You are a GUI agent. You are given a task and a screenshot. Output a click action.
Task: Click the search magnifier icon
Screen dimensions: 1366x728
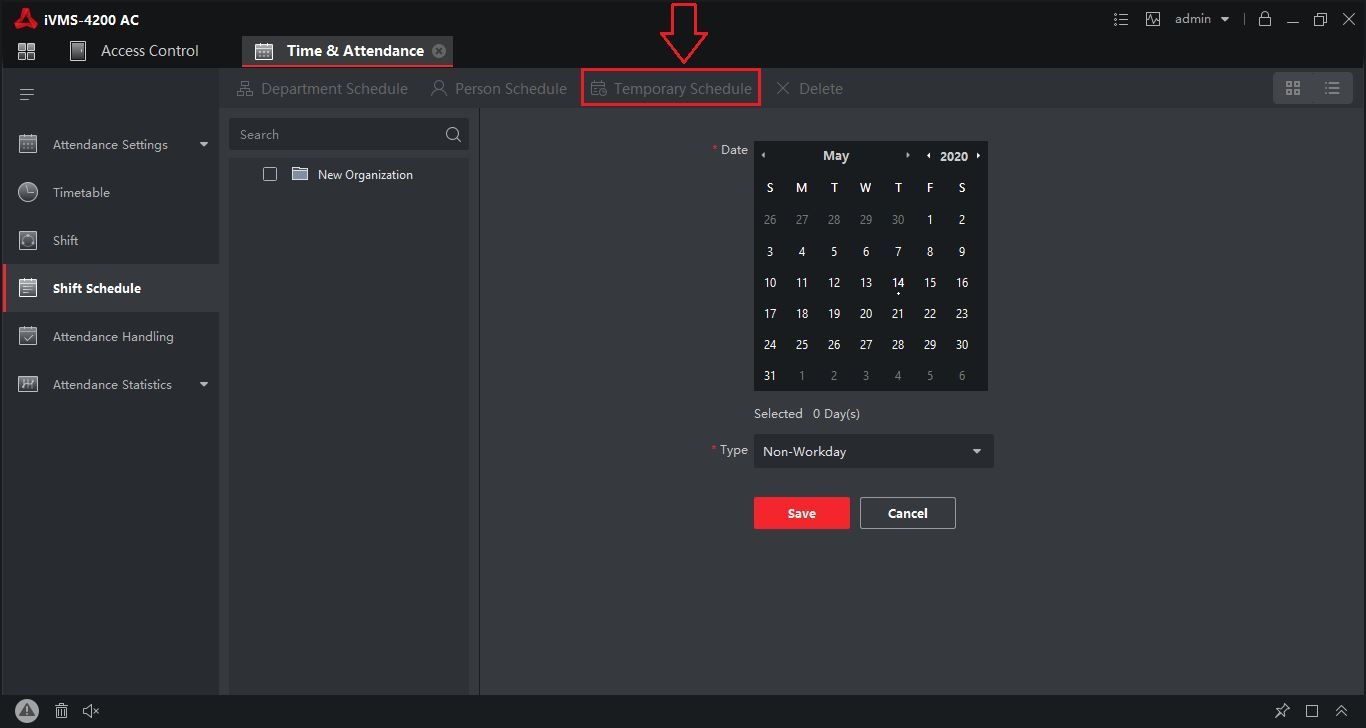(453, 135)
